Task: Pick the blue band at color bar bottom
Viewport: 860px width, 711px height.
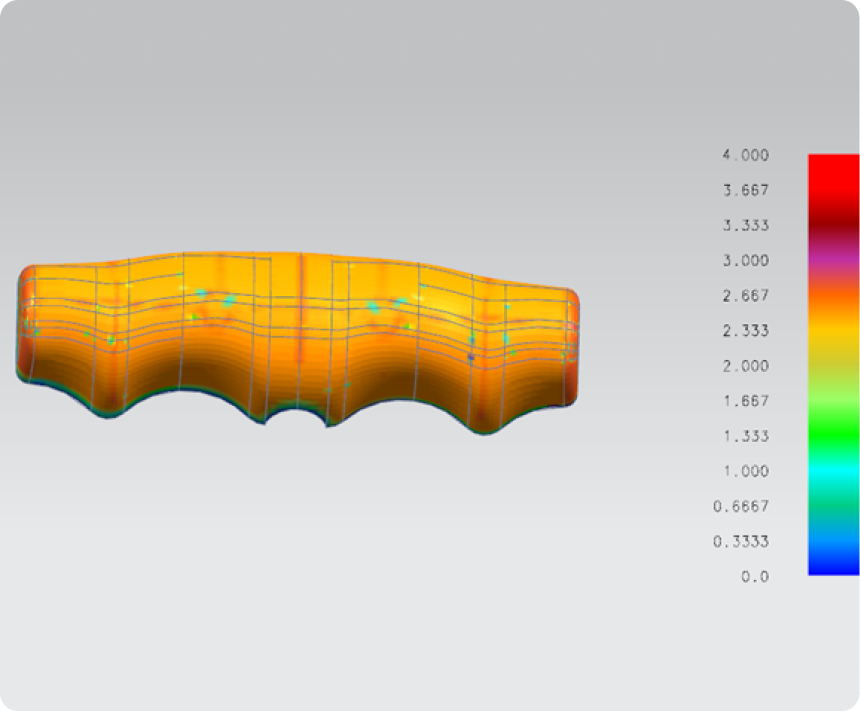Action: pos(833,562)
